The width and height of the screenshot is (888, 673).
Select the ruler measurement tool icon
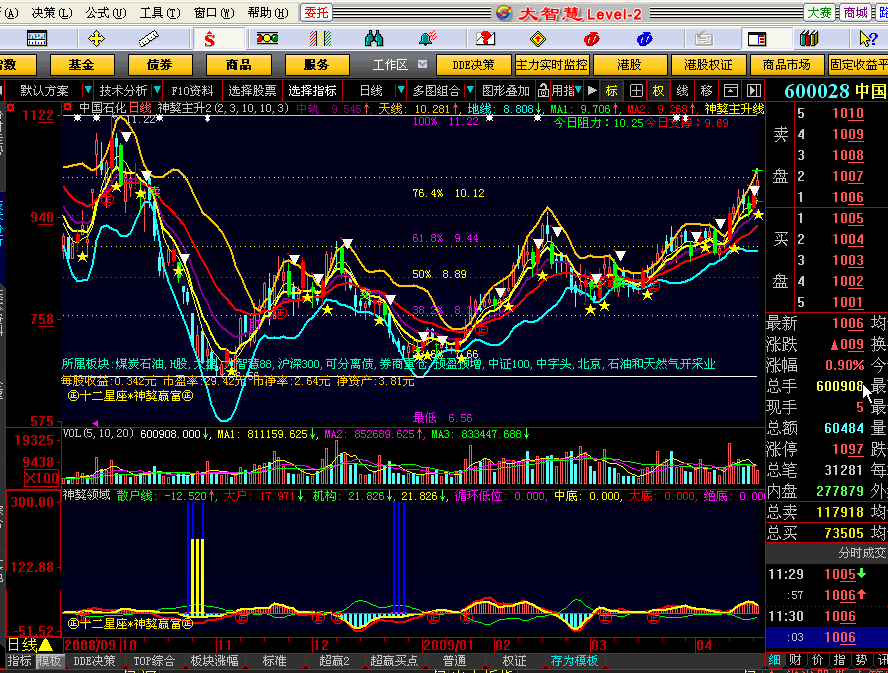pos(148,39)
